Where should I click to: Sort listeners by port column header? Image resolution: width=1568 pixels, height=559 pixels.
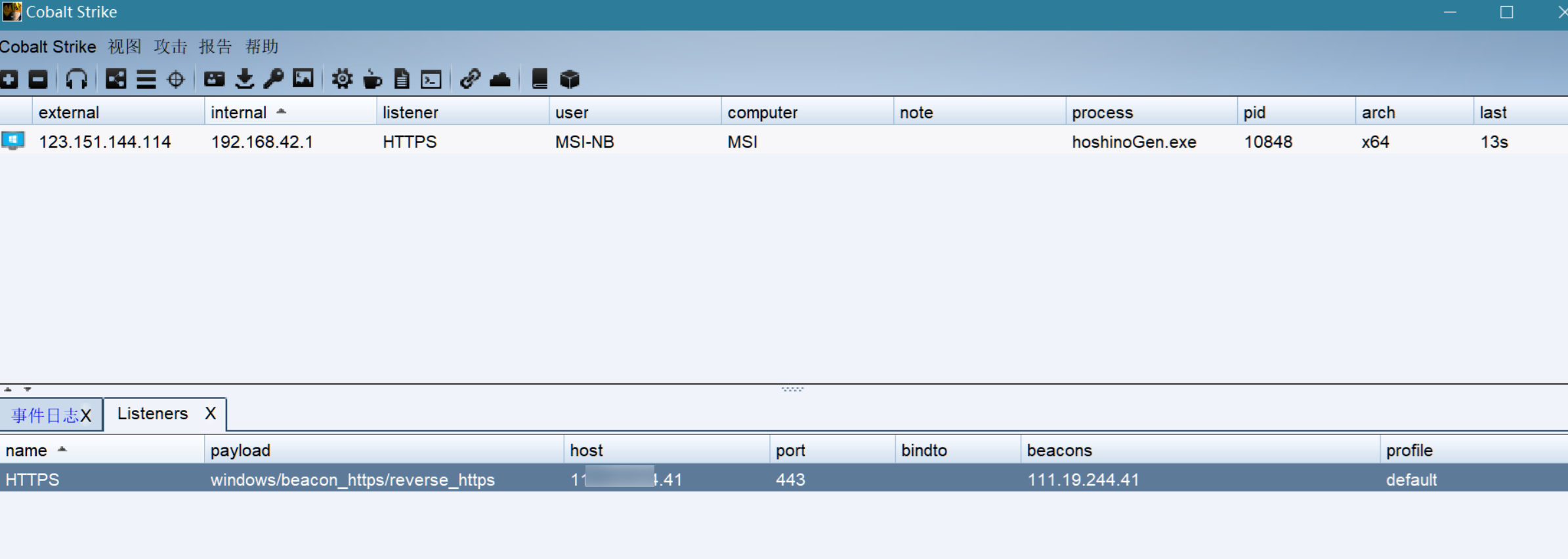[833, 450]
